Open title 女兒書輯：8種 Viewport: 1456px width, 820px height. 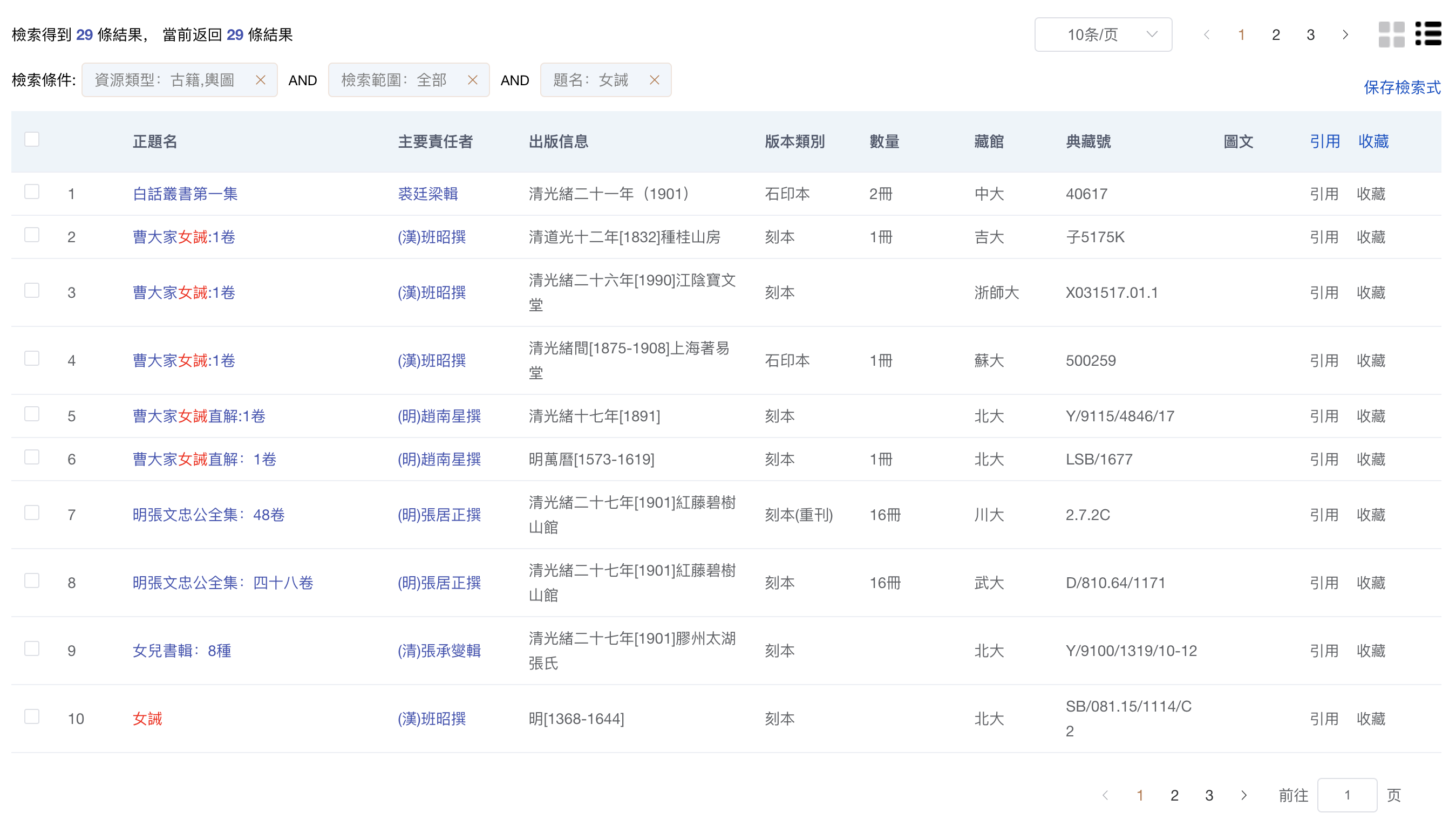(182, 651)
